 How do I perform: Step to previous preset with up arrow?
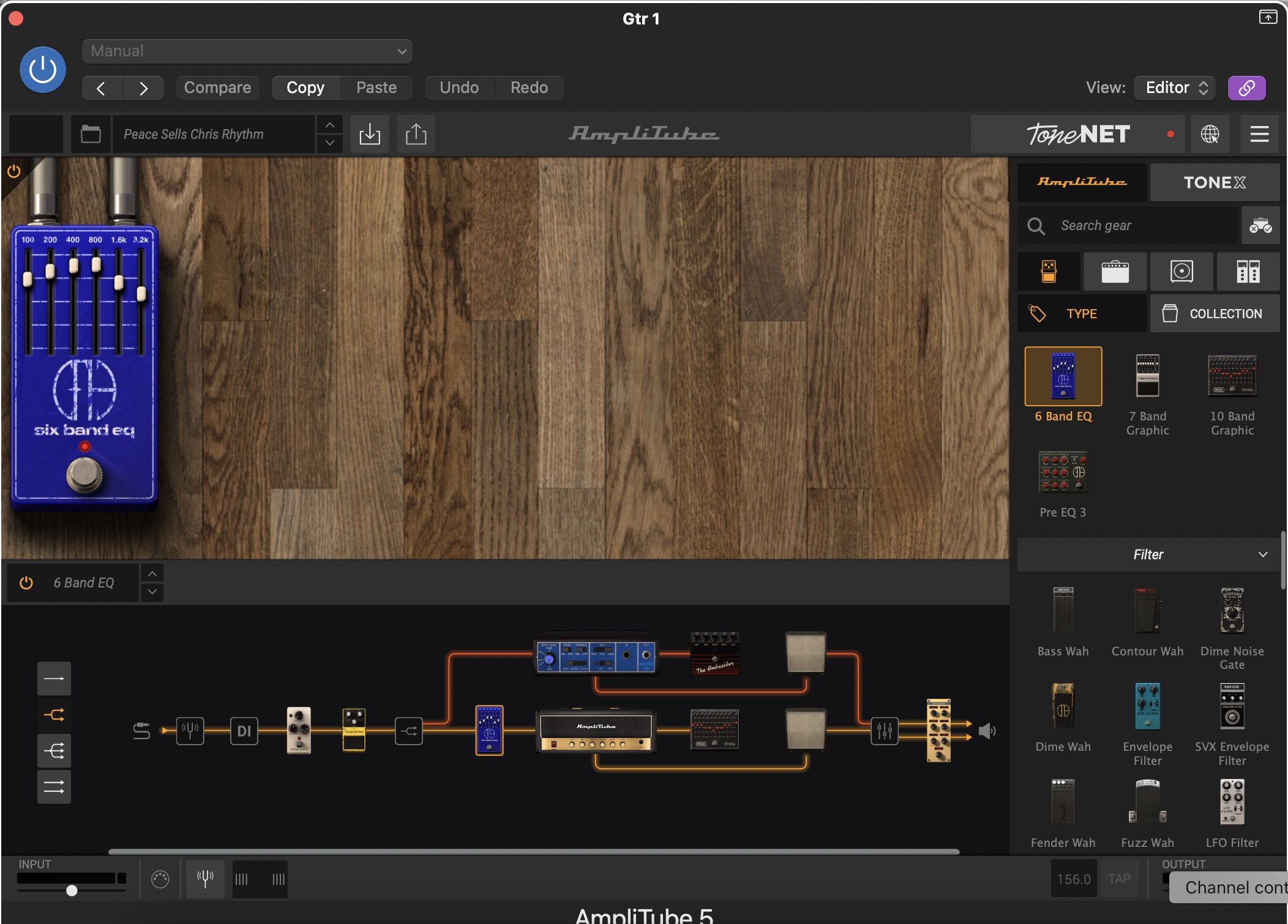tap(329, 125)
